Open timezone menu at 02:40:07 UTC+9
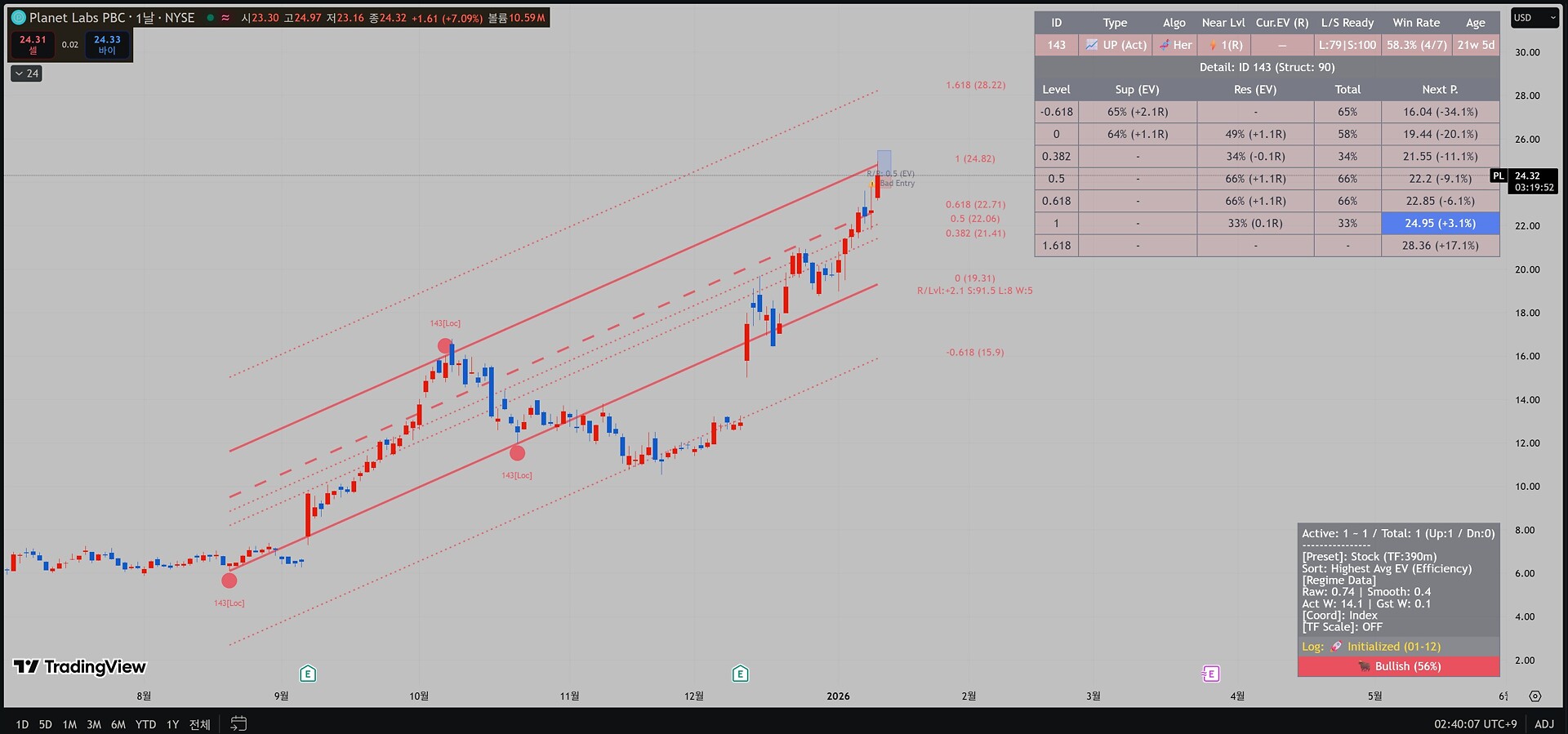The width and height of the screenshot is (1568, 734). 1476,724
